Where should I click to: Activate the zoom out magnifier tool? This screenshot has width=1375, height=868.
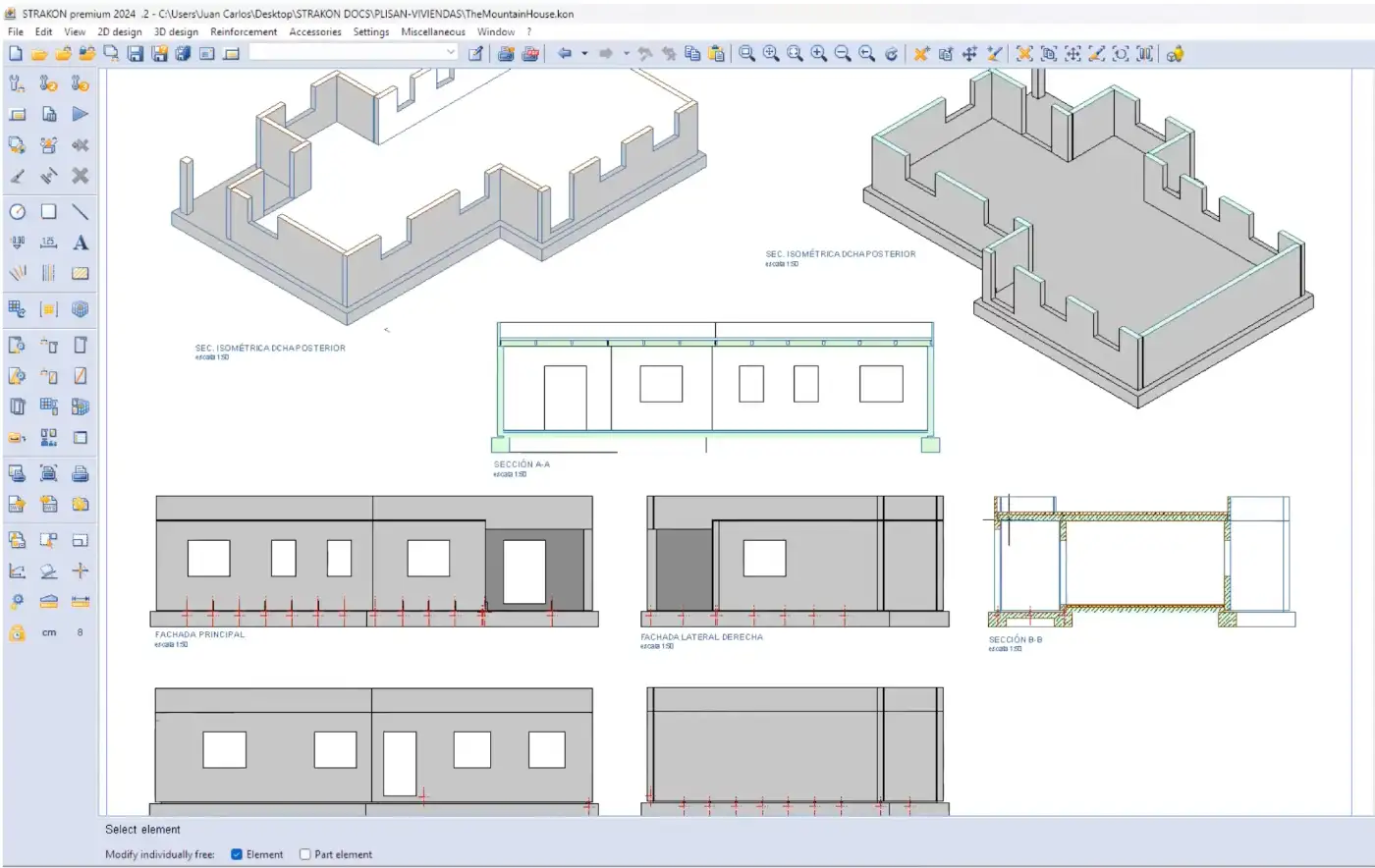coord(843,54)
